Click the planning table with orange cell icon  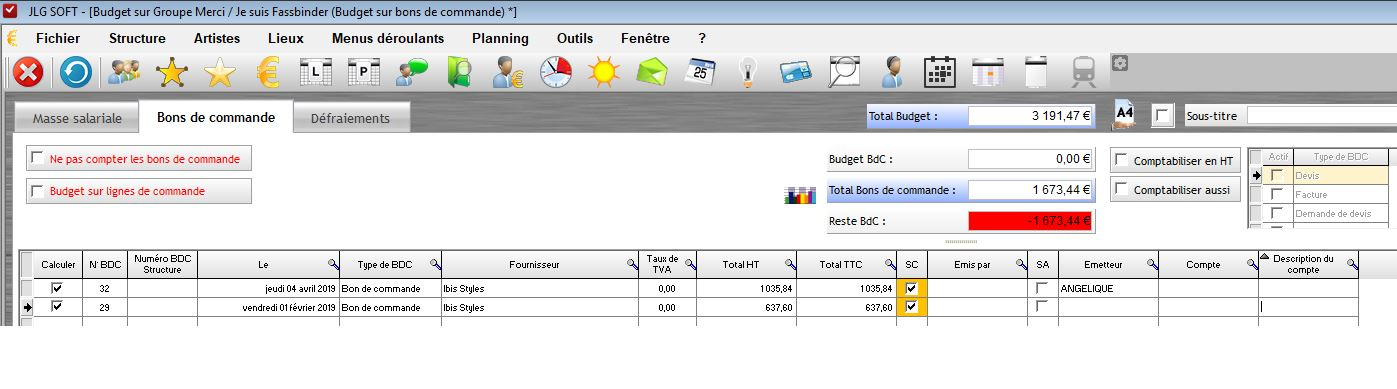(987, 72)
